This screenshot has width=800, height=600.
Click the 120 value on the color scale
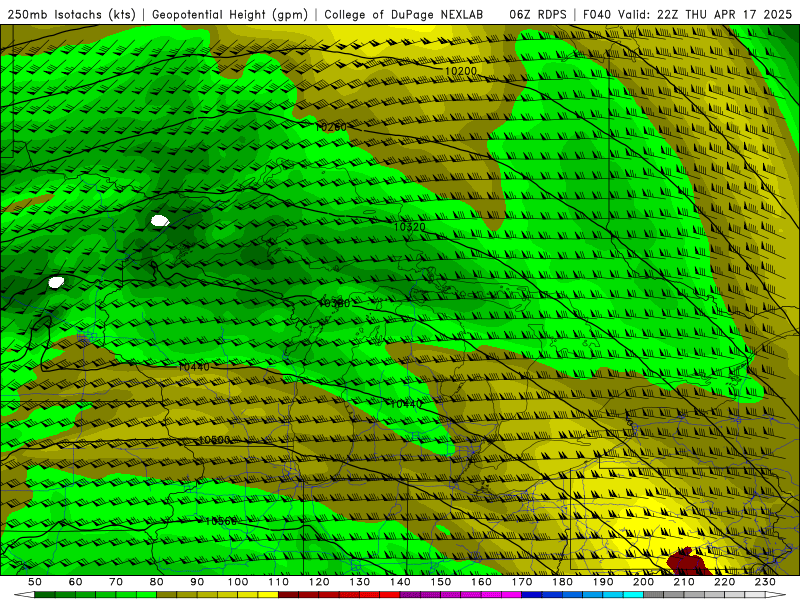(319, 582)
